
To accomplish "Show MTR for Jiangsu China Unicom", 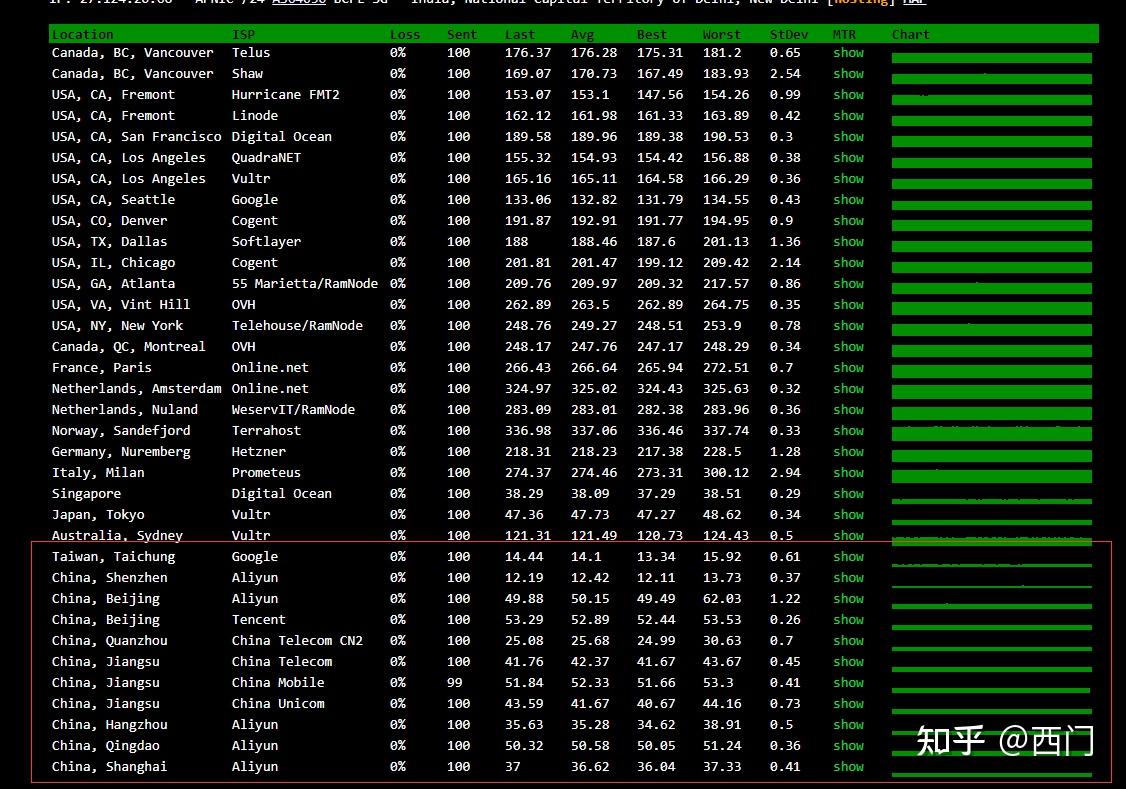I will point(848,704).
